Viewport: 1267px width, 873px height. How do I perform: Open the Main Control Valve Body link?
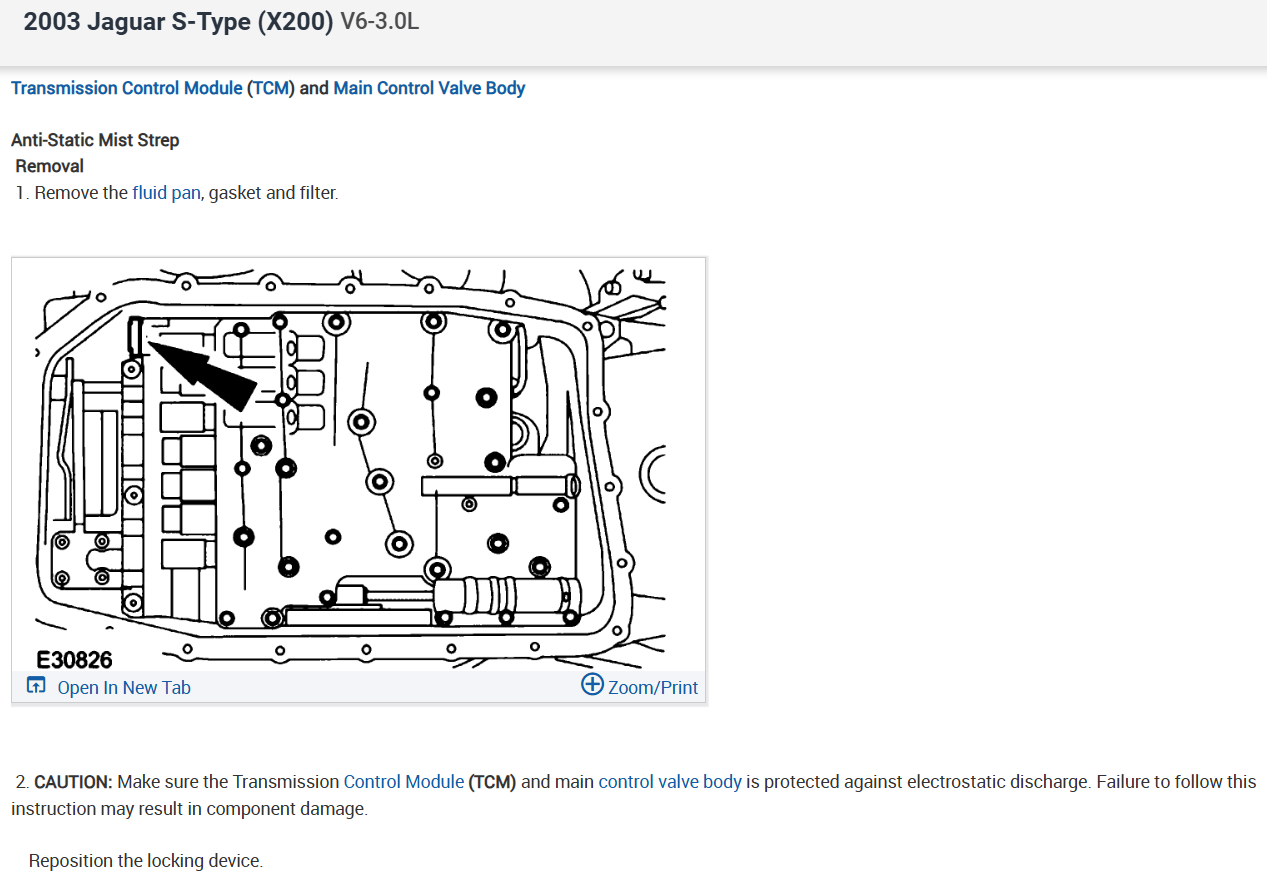(x=429, y=88)
